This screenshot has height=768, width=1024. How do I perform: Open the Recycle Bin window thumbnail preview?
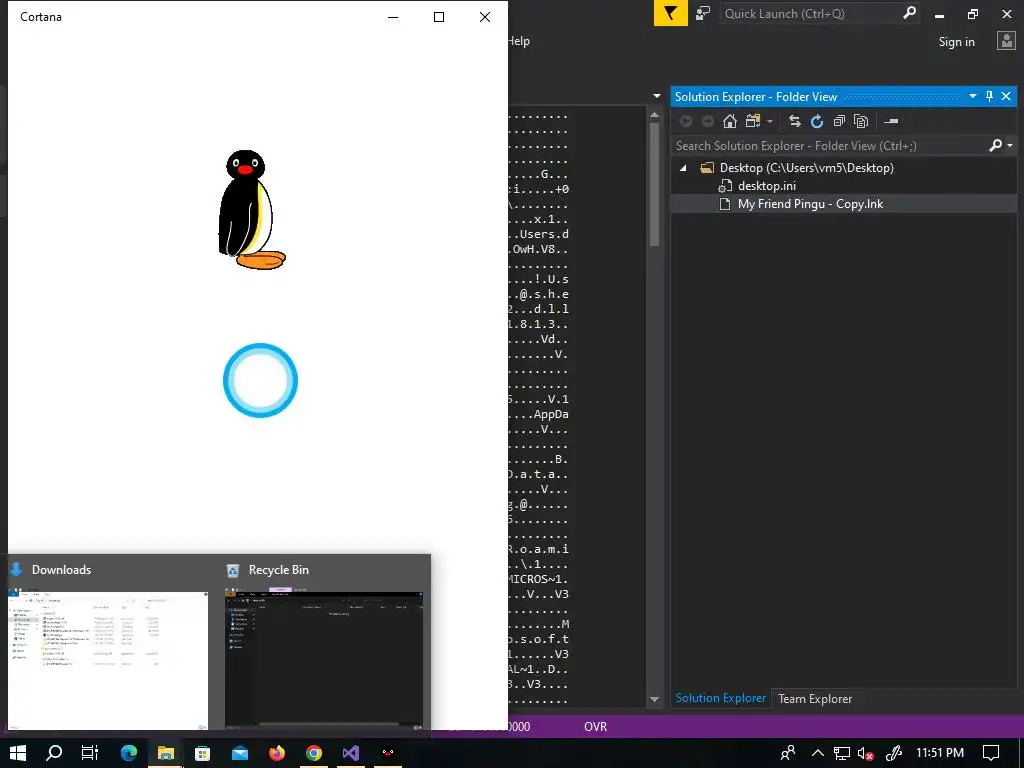324,658
